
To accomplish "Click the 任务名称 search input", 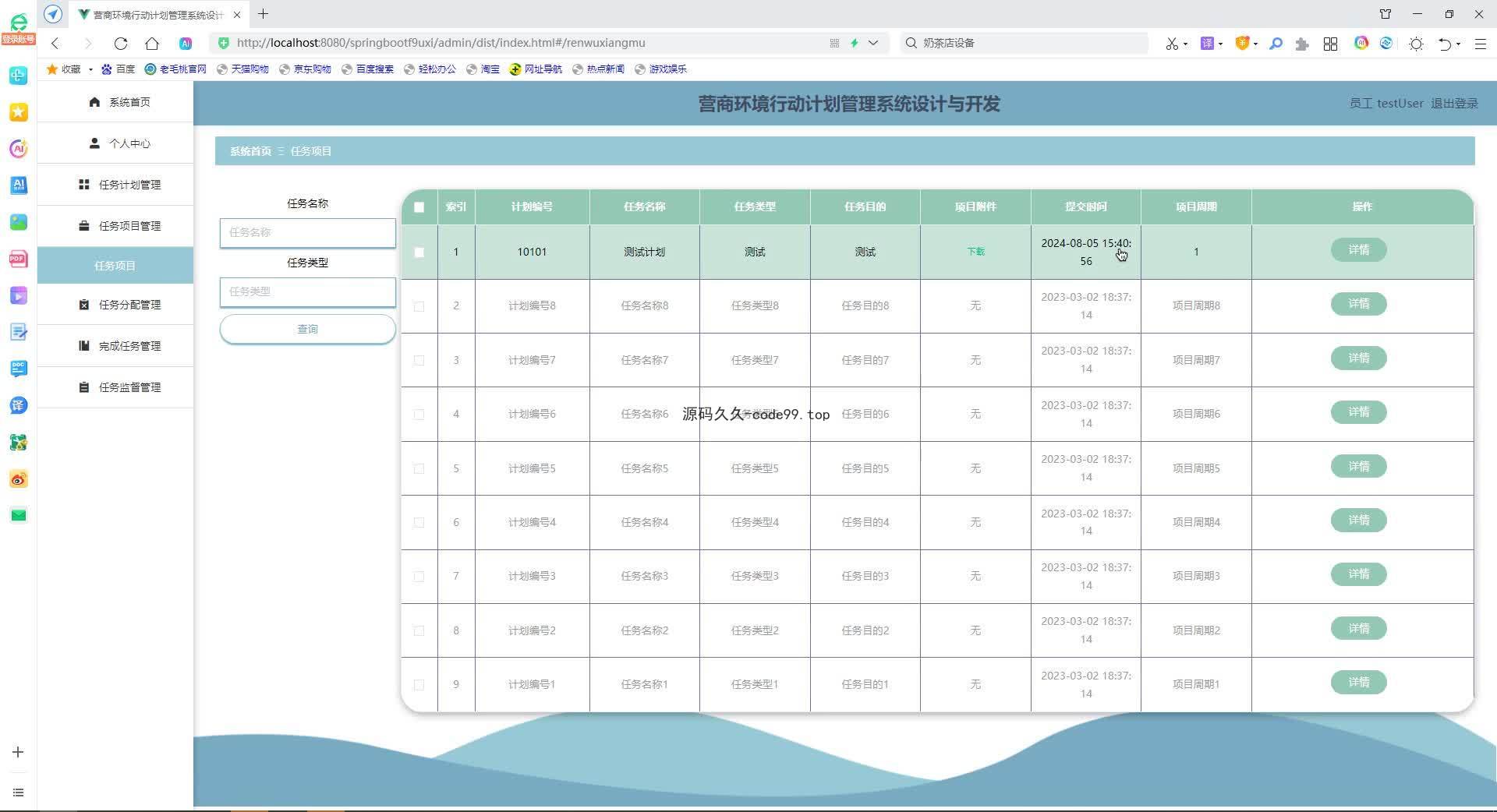I will (x=308, y=232).
